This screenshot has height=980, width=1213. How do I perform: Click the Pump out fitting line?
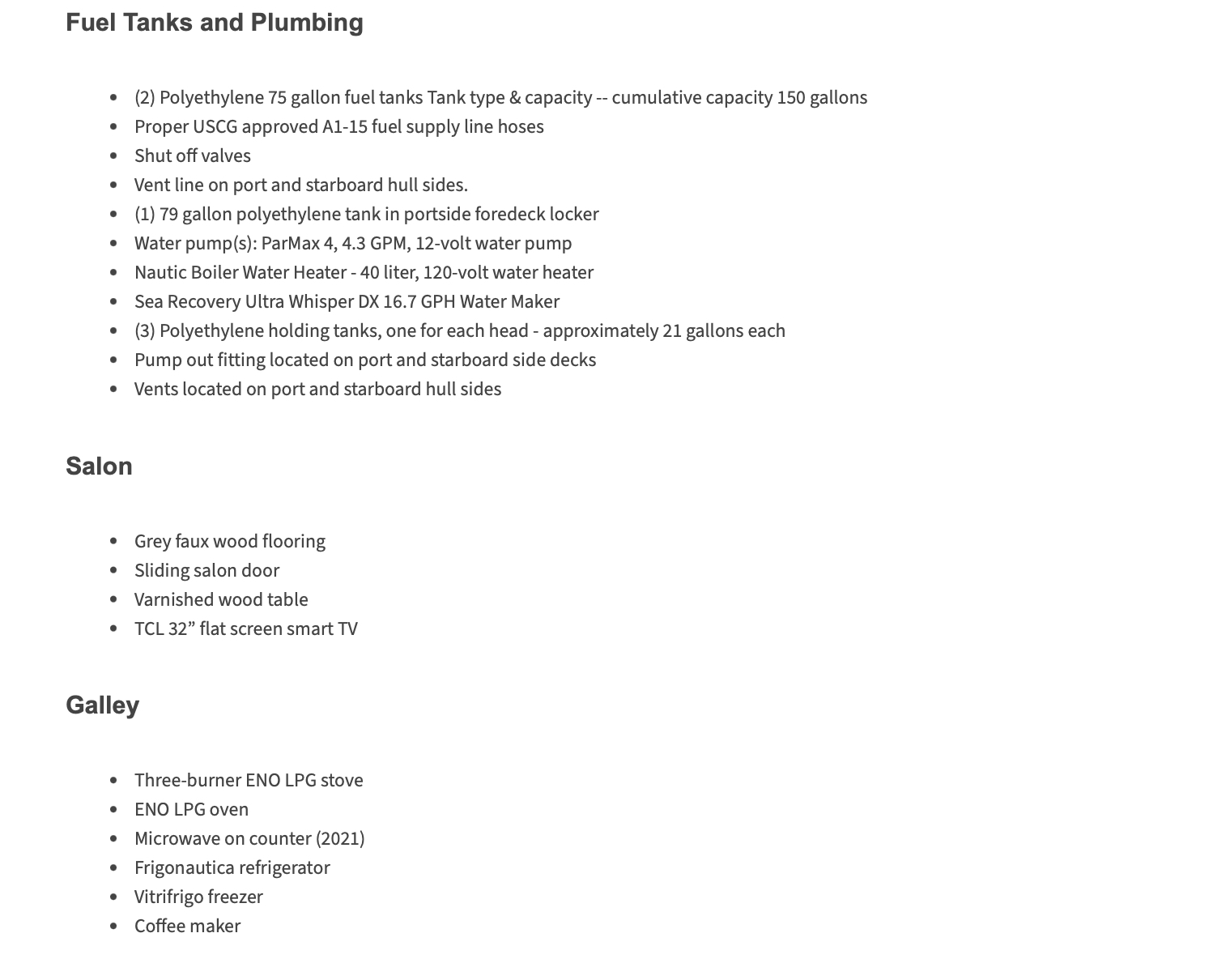[x=364, y=360]
